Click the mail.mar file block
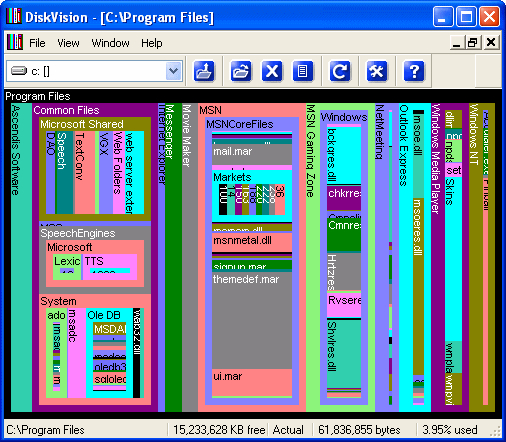This screenshot has width=506, height=442. [x=252, y=154]
